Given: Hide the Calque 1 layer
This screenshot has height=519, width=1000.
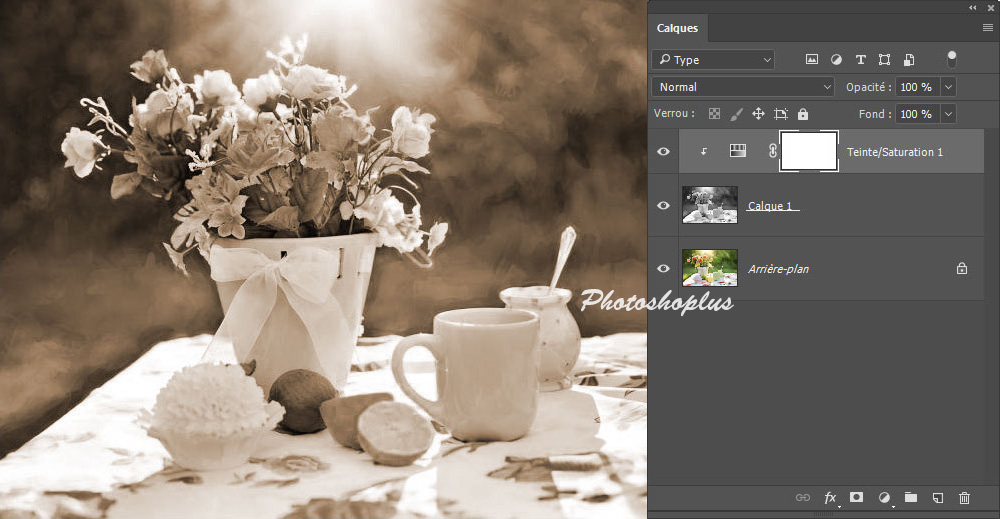Looking at the screenshot, I should [663, 205].
